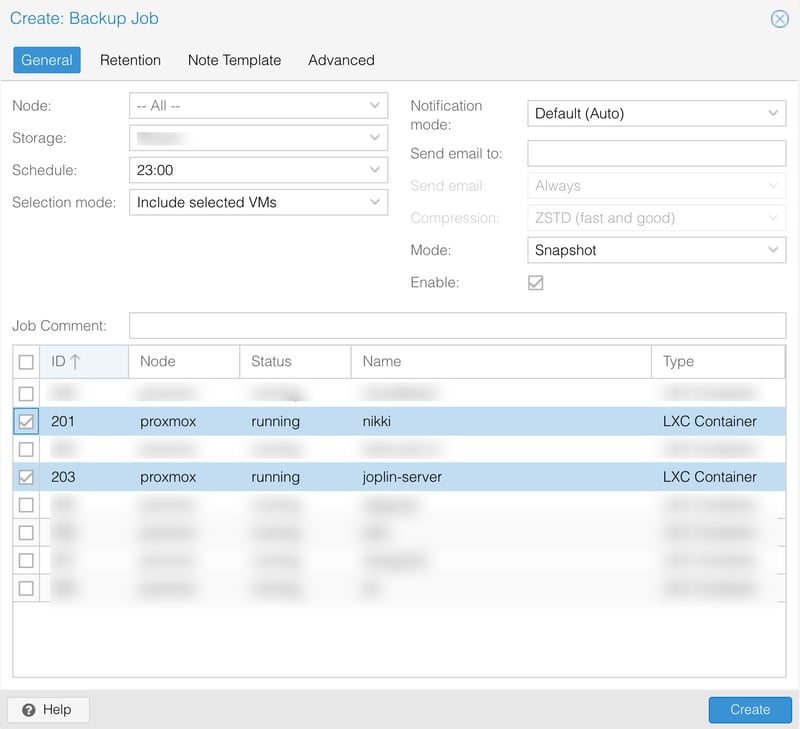The height and width of the screenshot is (729, 800).
Task: Toggle the Enable checkbox
Action: 536,283
